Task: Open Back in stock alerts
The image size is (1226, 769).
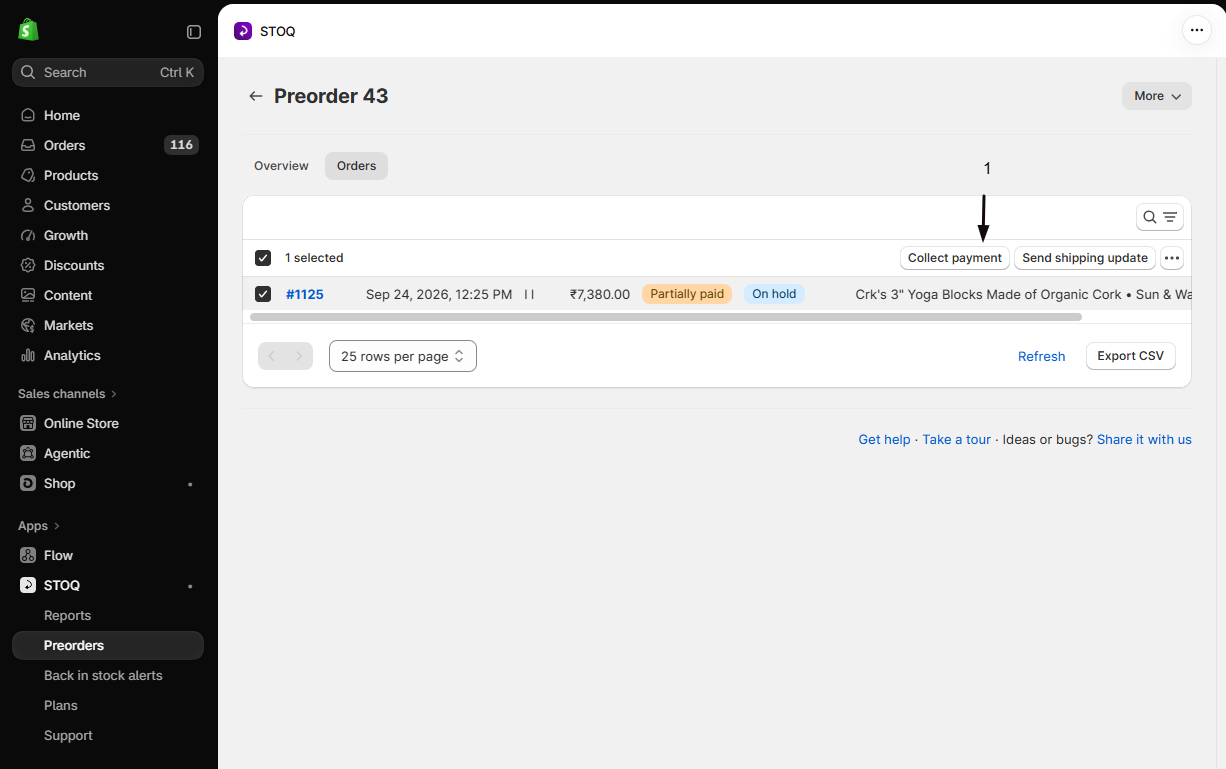Action: [103, 675]
